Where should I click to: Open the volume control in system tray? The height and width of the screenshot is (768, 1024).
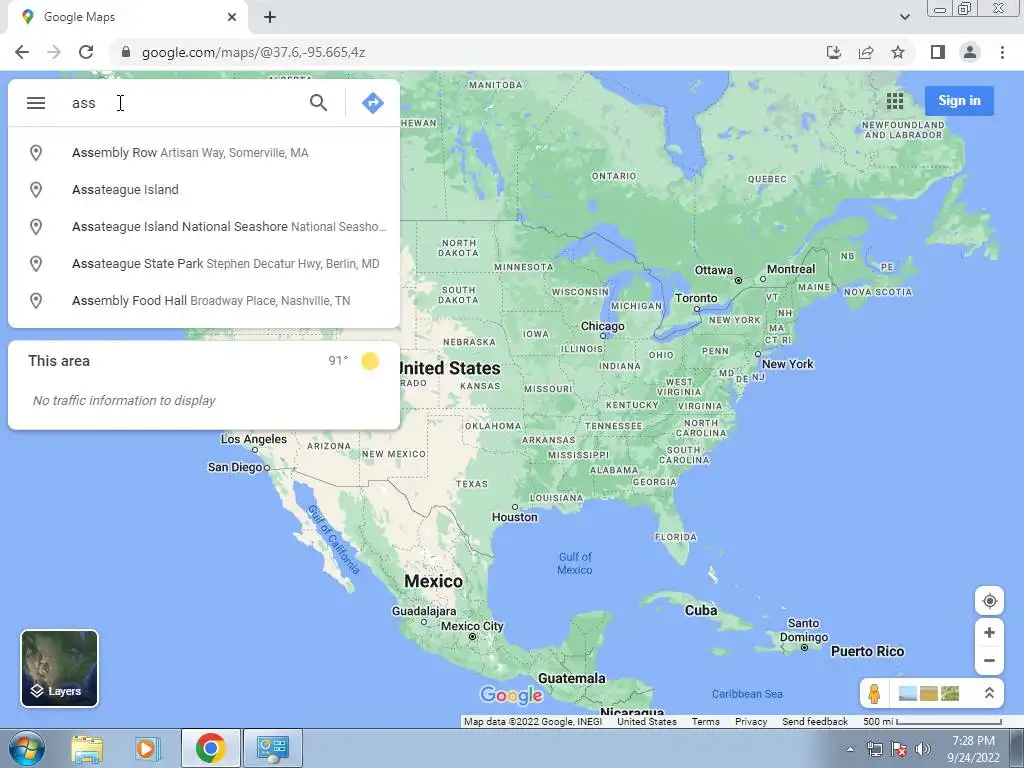pos(922,749)
